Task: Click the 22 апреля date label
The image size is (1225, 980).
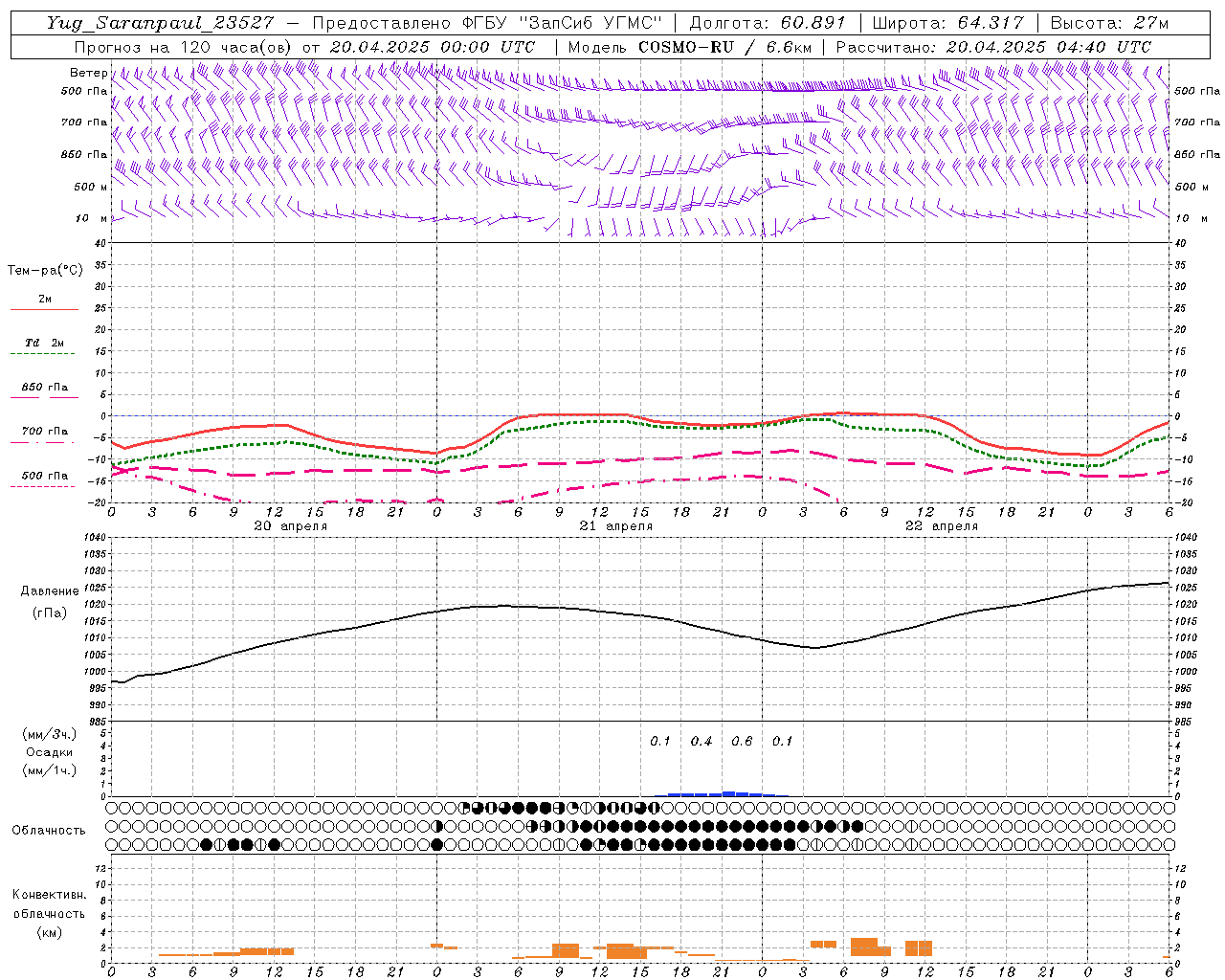Action: (x=942, y=526)
